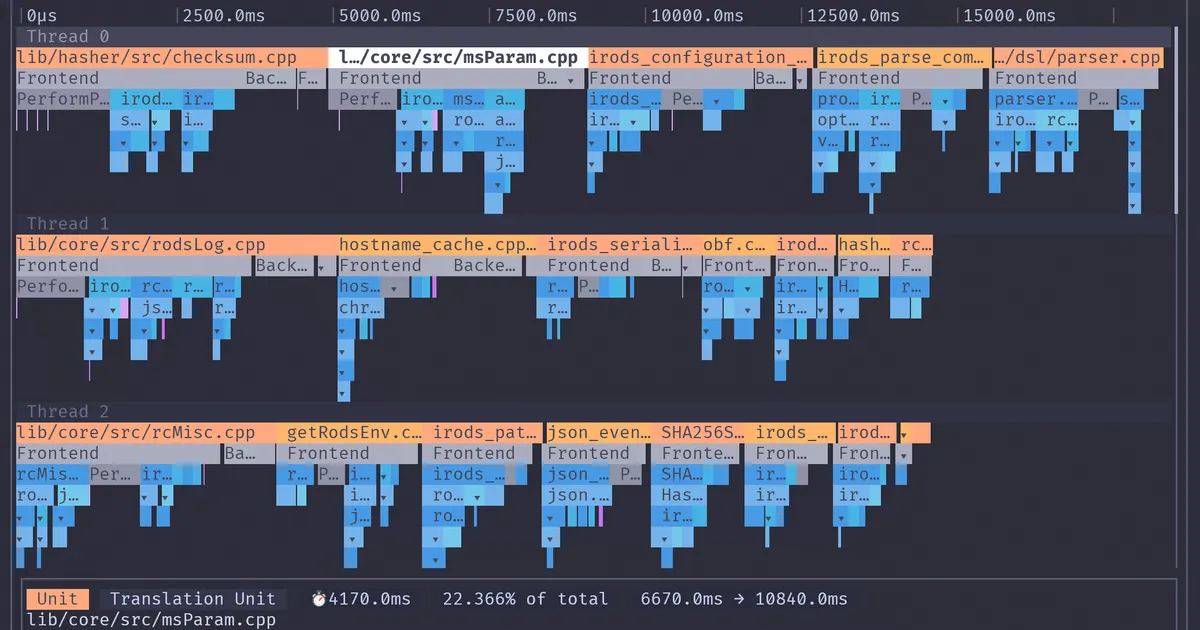Click the Backe… block under hostname_cache.cpp
1200x630 pixels.
click(x=486, y=266)
